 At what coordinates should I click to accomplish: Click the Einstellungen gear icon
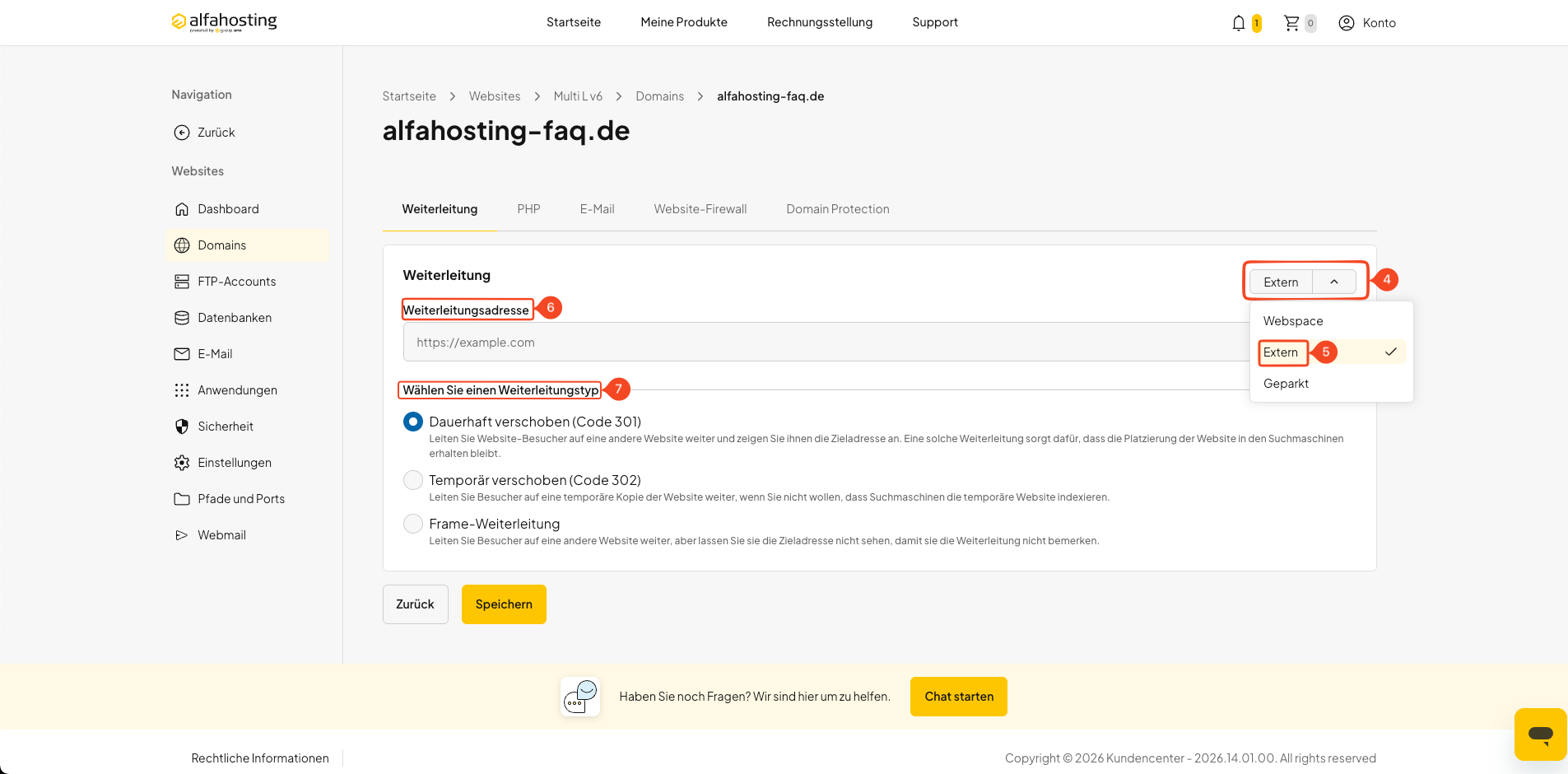[x=182, y=463]
